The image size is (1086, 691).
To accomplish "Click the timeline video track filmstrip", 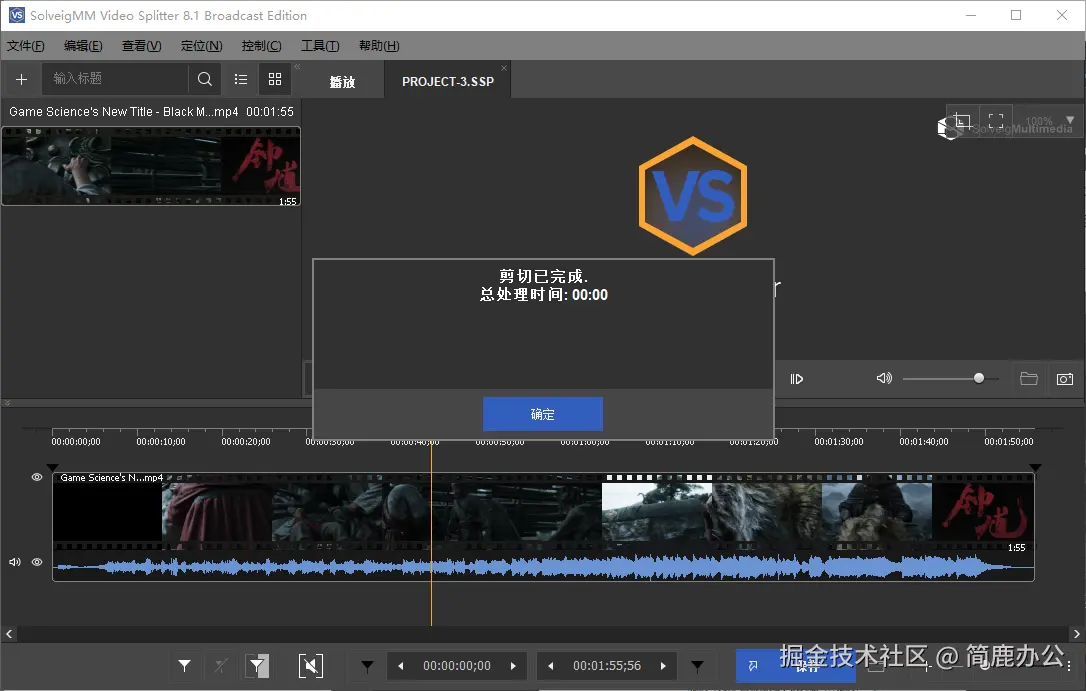I will pyautogui.click(x=543, y=512).
